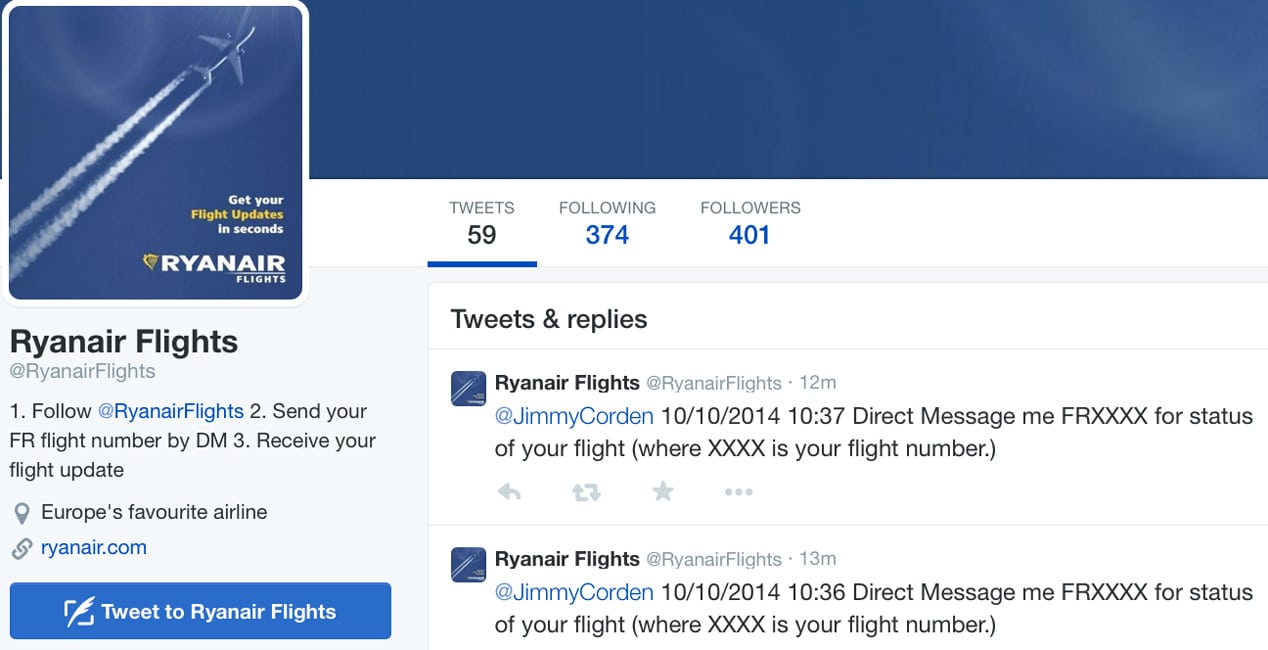The height and width of the screenshot is (650, 1268).
Task: Switch to Tweets & replies view
Action: point(549,318)
